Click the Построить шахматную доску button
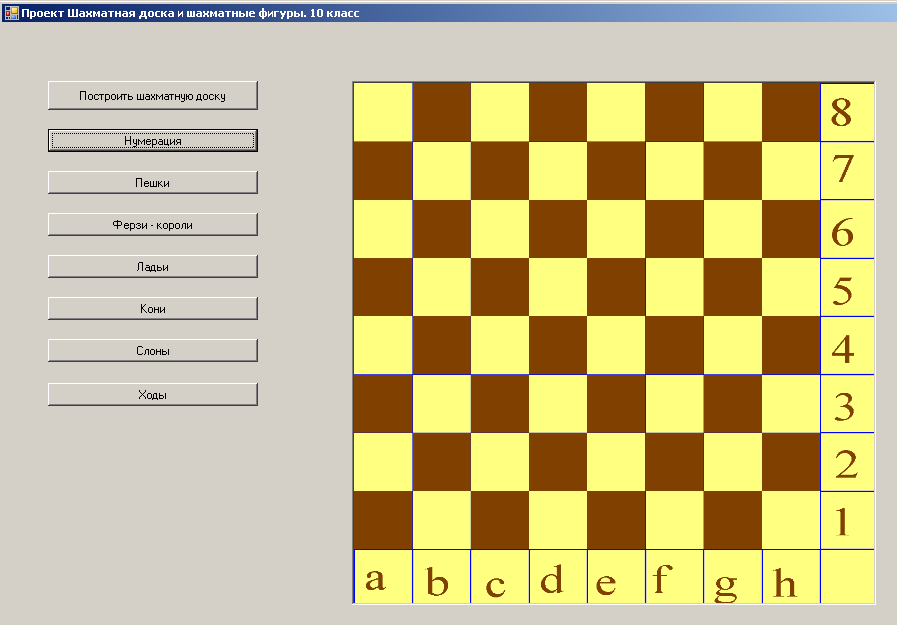 [x=153, y=96]
